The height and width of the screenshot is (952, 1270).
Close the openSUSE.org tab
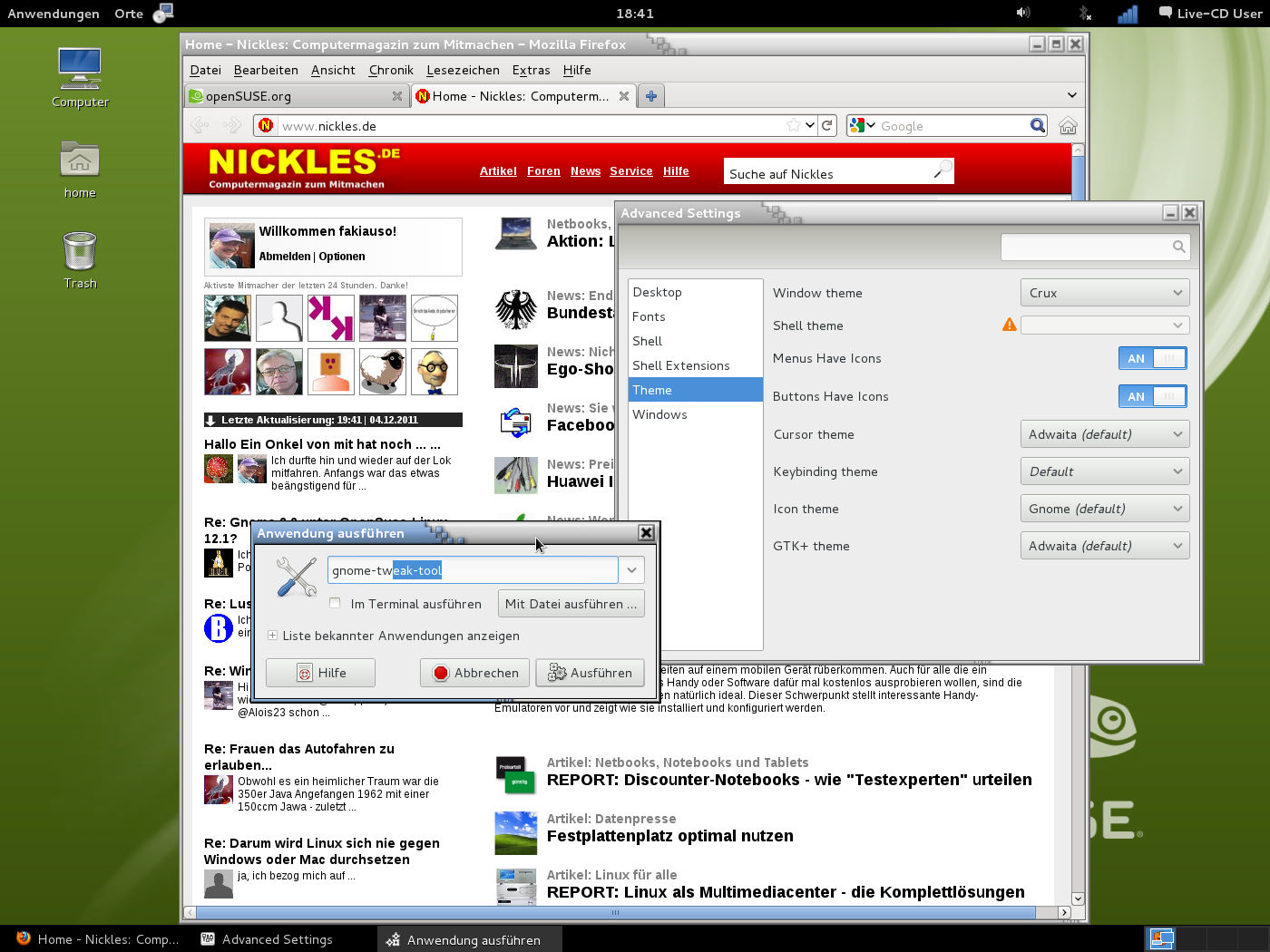[x=396, y=95]
